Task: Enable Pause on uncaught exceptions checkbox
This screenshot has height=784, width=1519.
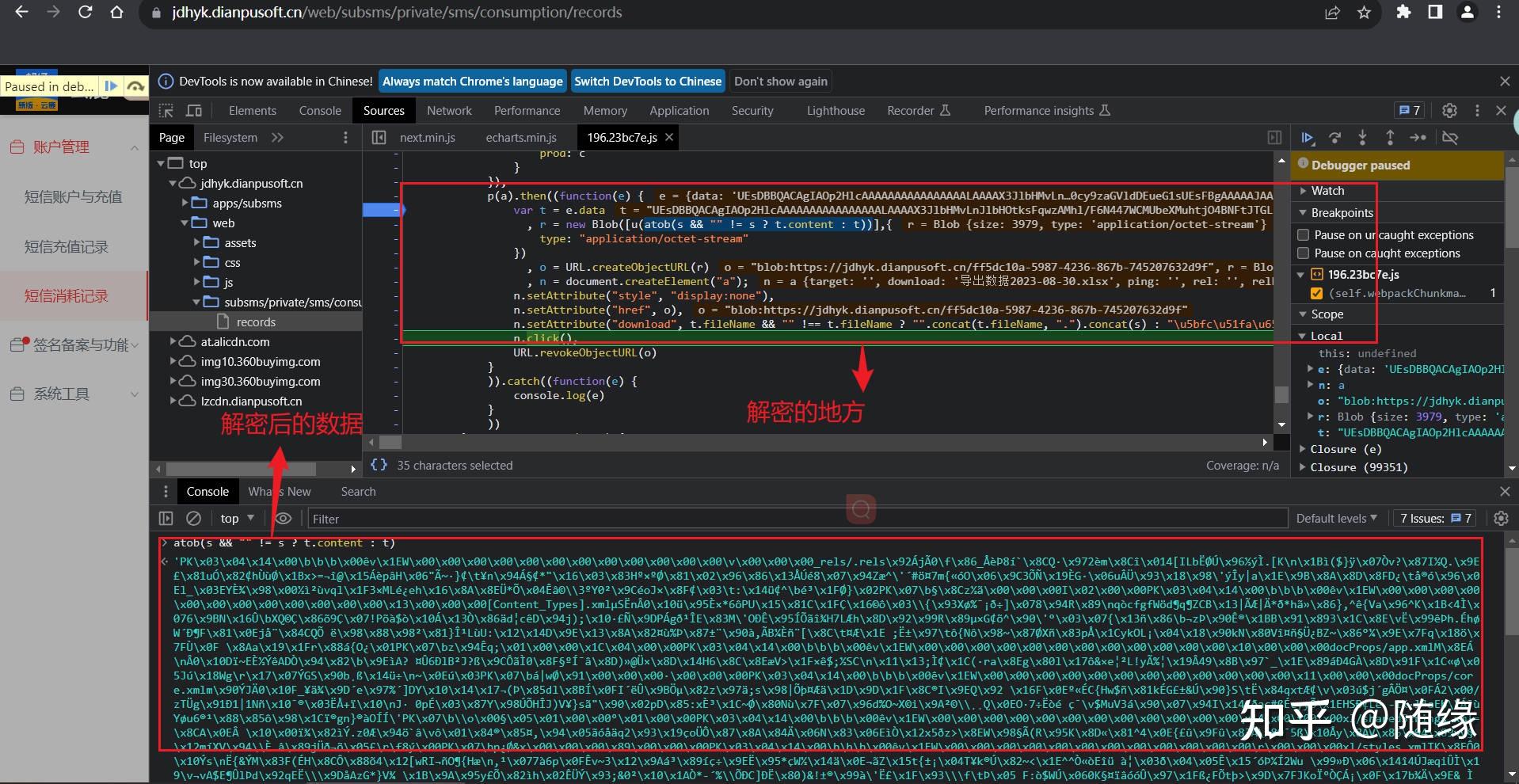Action: [x=1303, y=235]
